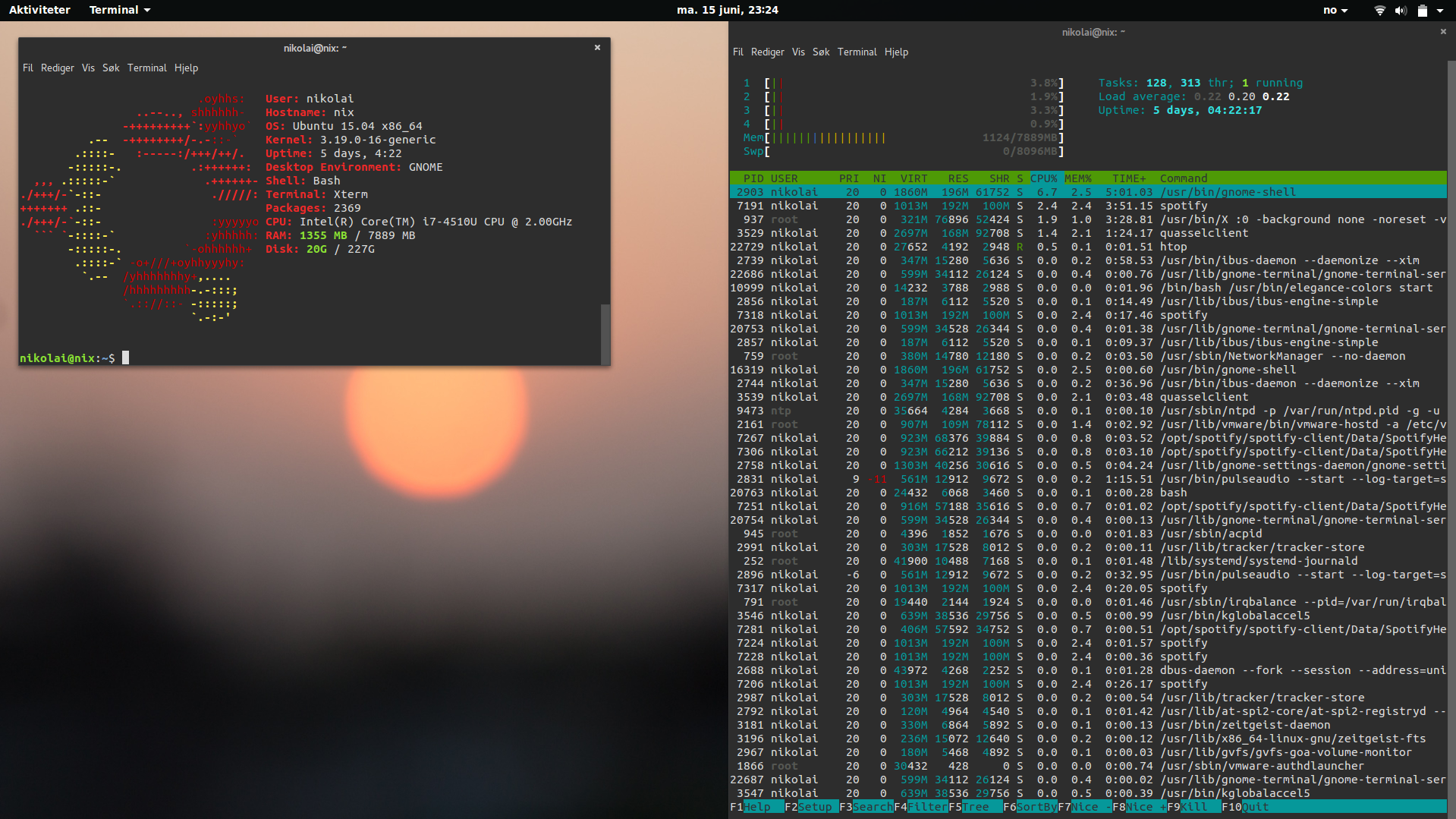Click F3 Search in htop footer

pos(866,807)
